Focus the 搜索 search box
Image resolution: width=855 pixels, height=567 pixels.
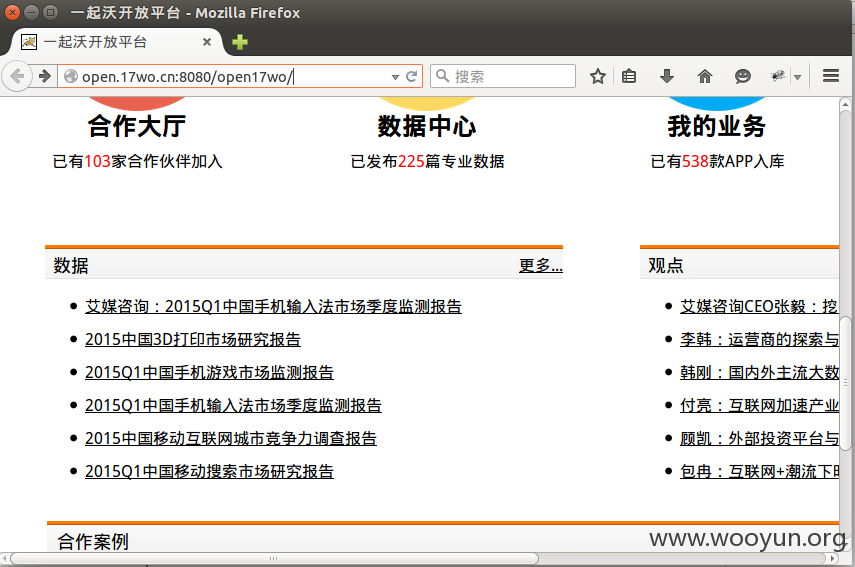point(503,76)
